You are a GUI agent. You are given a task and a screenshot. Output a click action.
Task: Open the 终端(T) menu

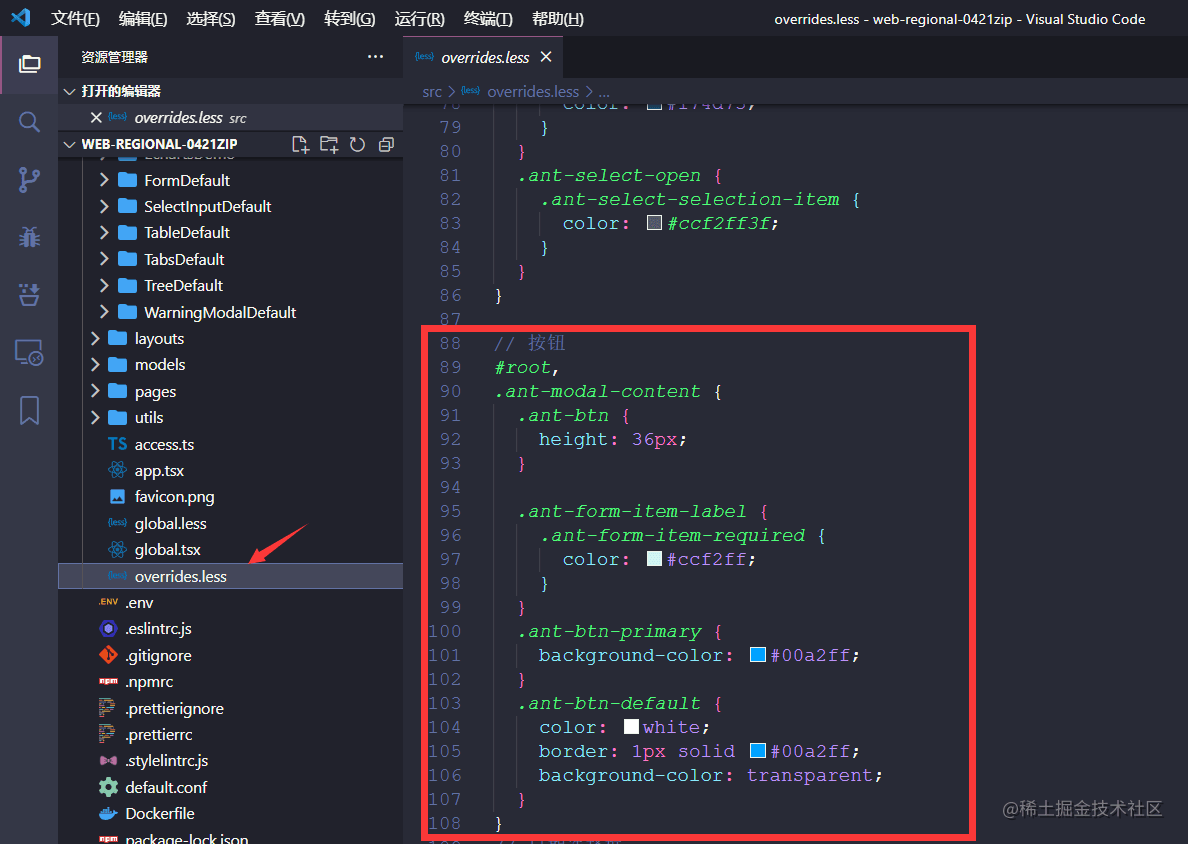click(x=488, y=19)
